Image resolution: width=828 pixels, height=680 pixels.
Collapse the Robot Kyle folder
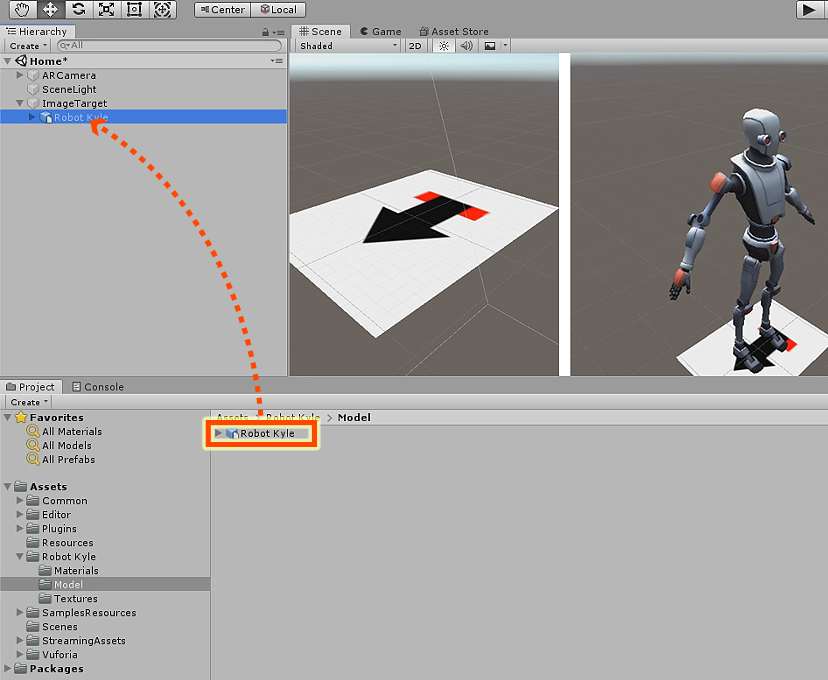(20, 556)
